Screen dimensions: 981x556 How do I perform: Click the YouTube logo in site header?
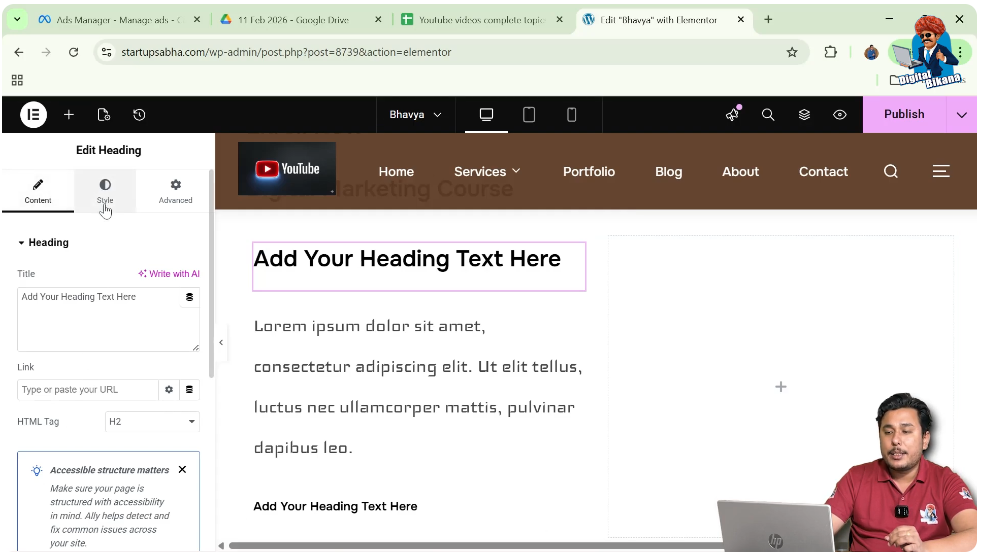click(x=287, y=169)
